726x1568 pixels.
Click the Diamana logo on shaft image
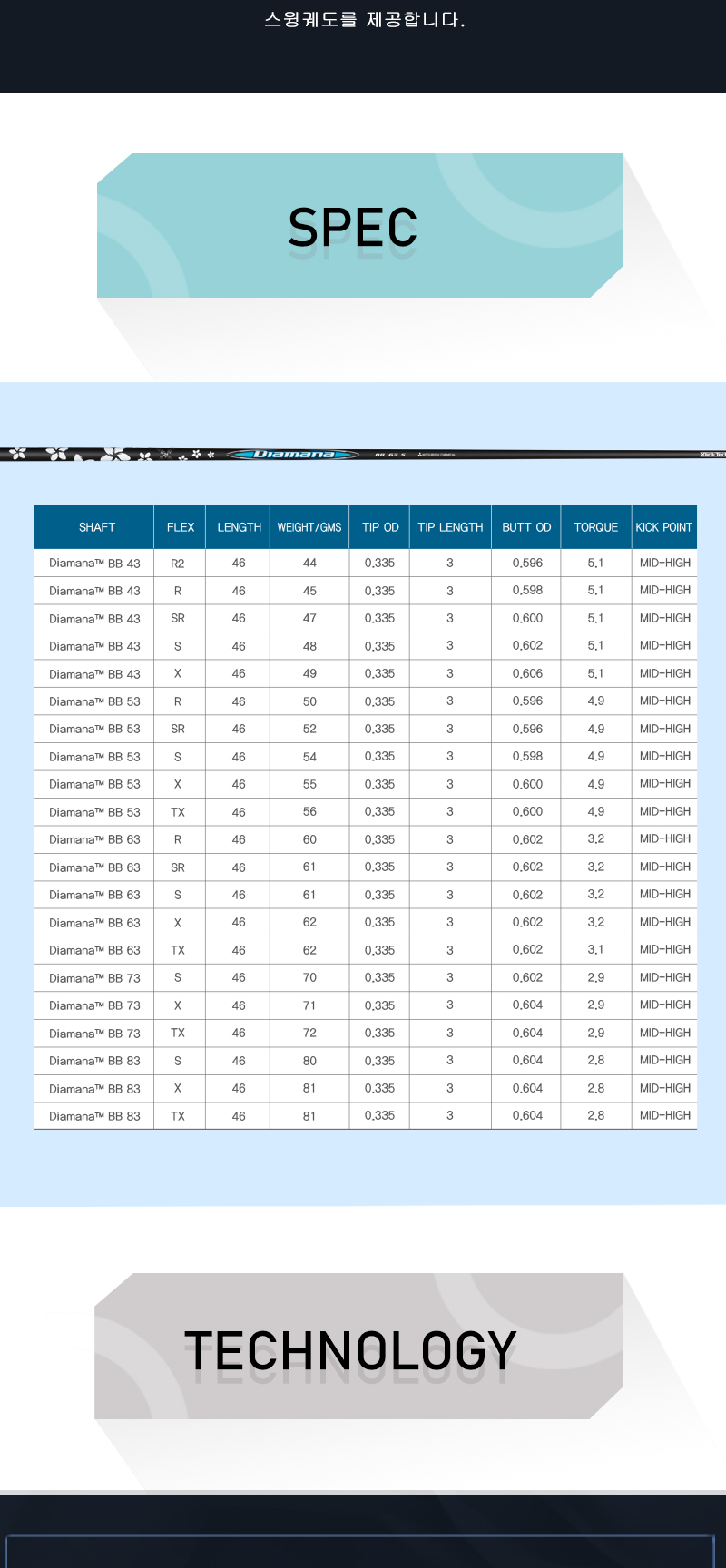tap(293, 454)
